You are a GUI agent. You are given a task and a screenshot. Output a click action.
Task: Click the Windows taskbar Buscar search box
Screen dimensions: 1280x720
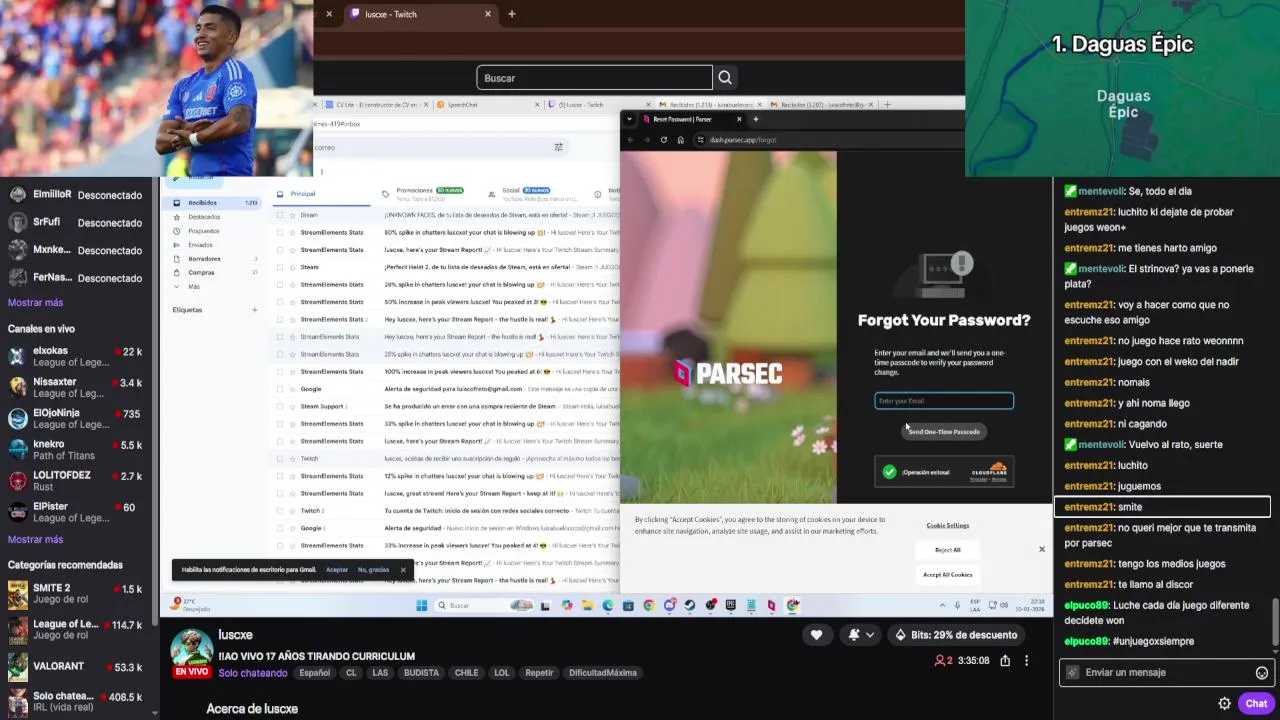[x=485, y=605]
